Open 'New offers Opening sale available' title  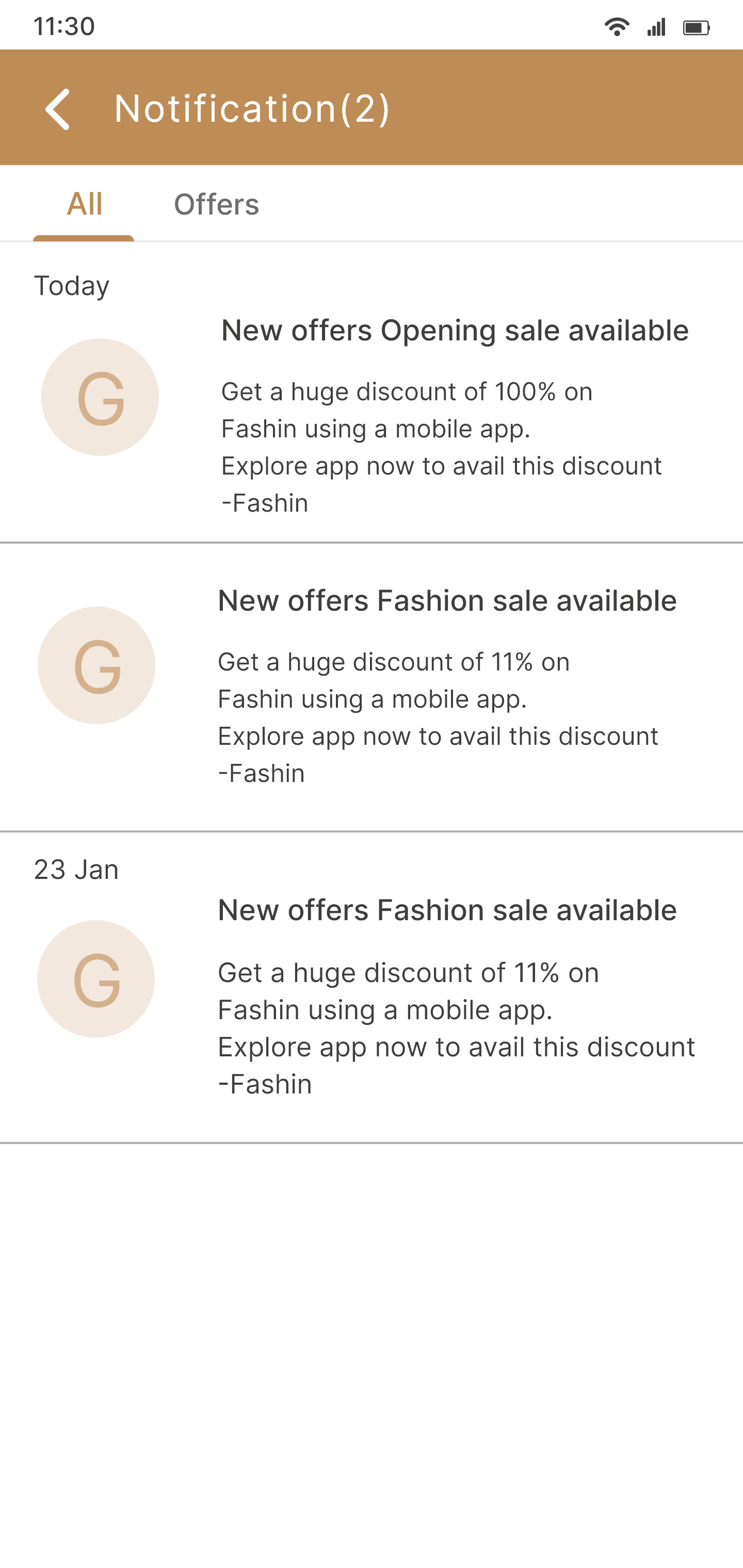pos(455,331)
